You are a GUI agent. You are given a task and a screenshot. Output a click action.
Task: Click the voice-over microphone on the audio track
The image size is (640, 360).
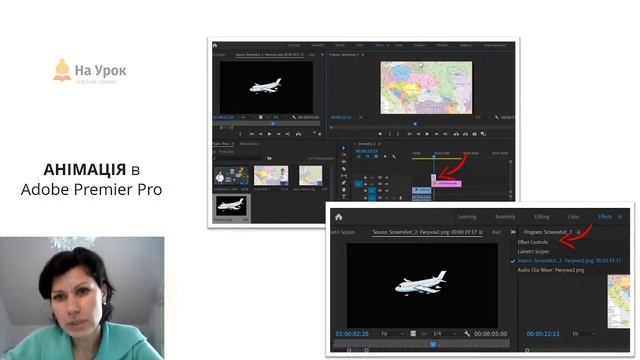click(x=400, y=198)
